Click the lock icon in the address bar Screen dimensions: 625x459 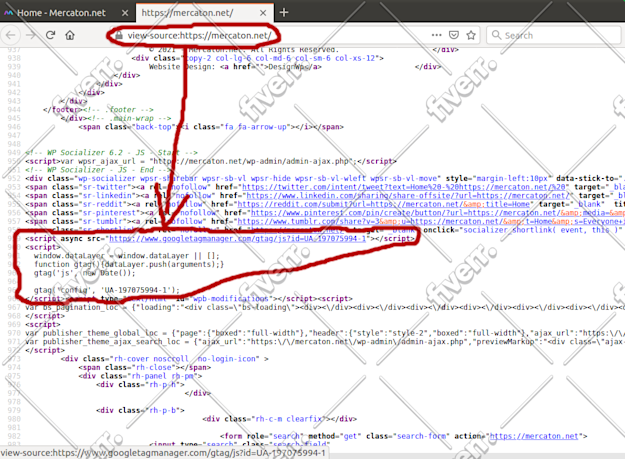pos(118,35)
